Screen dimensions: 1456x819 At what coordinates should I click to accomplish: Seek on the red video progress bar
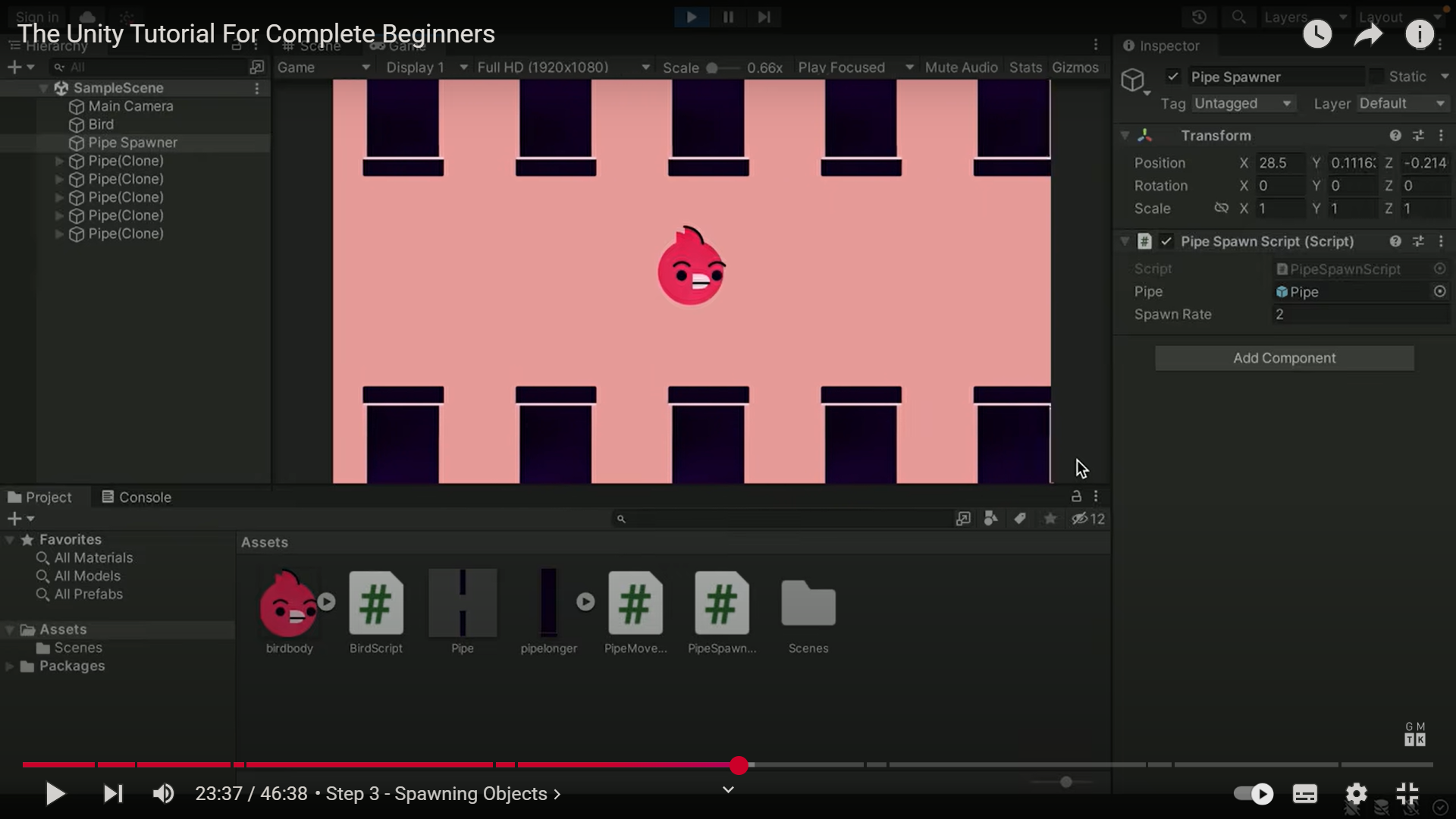tap(728, 765)
